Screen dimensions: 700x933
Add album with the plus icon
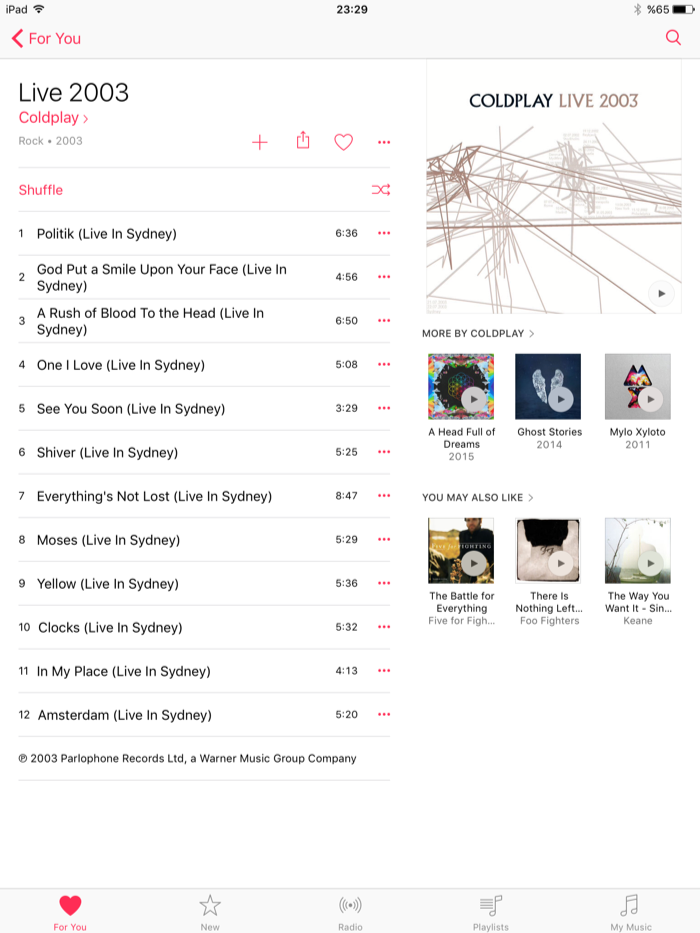(260, 142)
